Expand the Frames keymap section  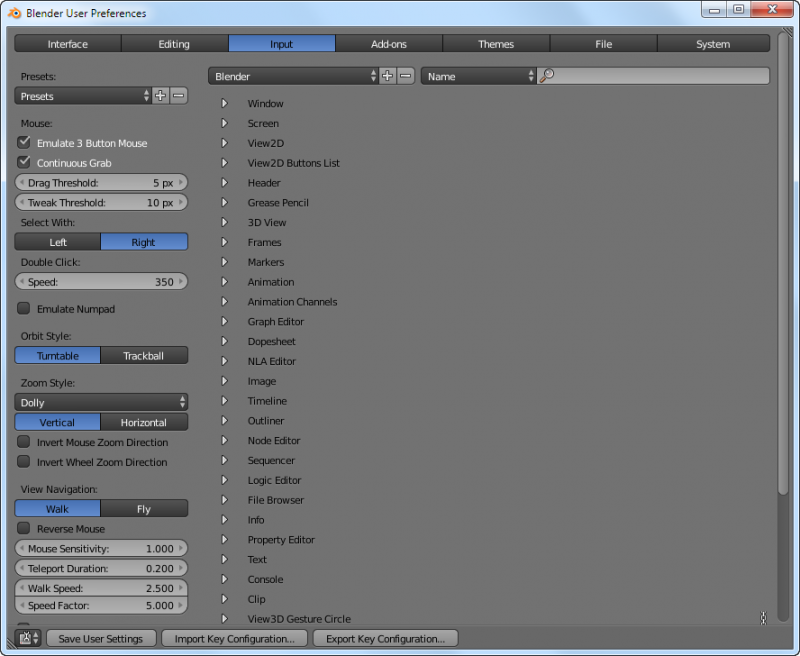[x=224, y=242]
